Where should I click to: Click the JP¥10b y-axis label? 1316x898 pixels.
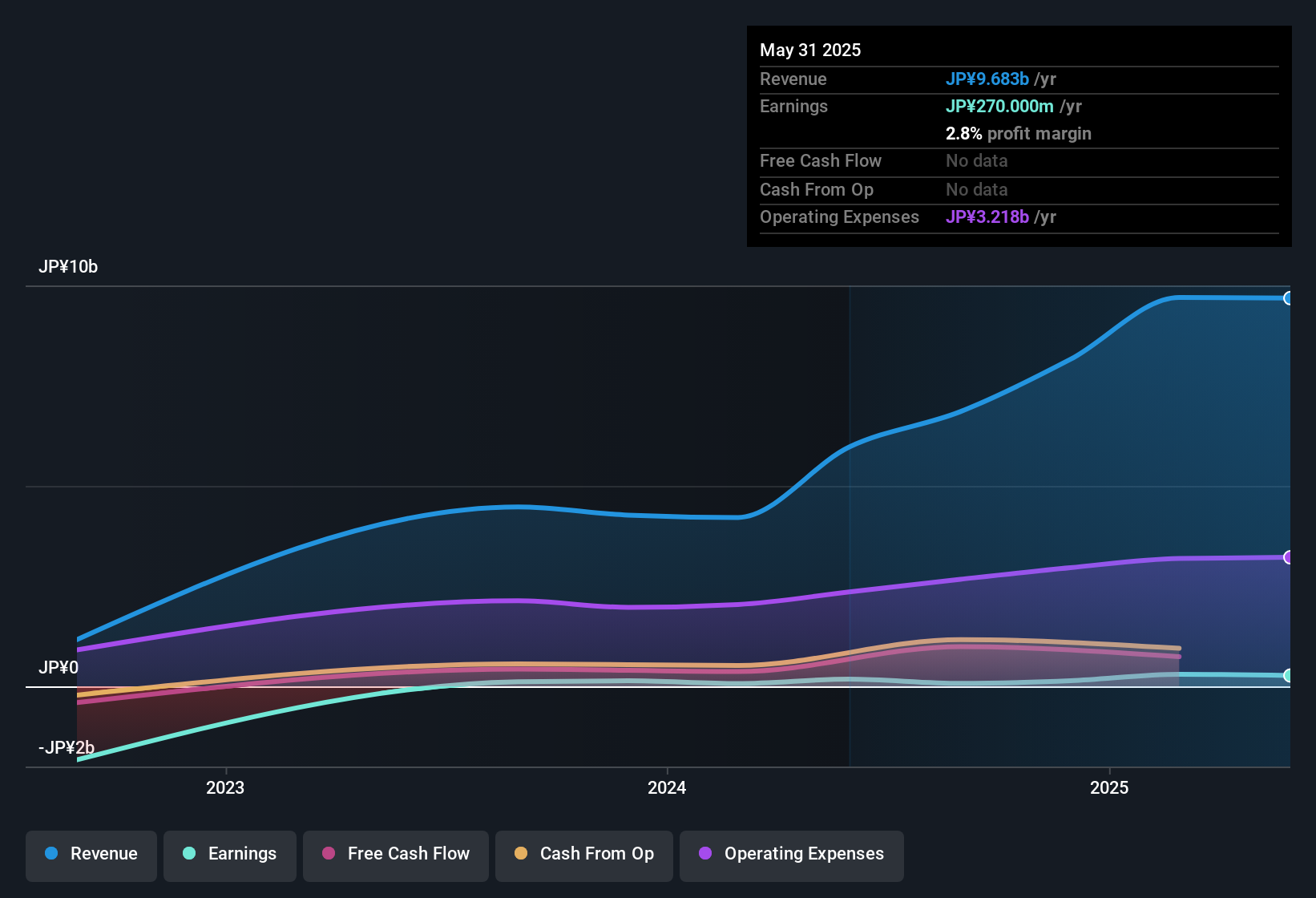click(68, 267)
